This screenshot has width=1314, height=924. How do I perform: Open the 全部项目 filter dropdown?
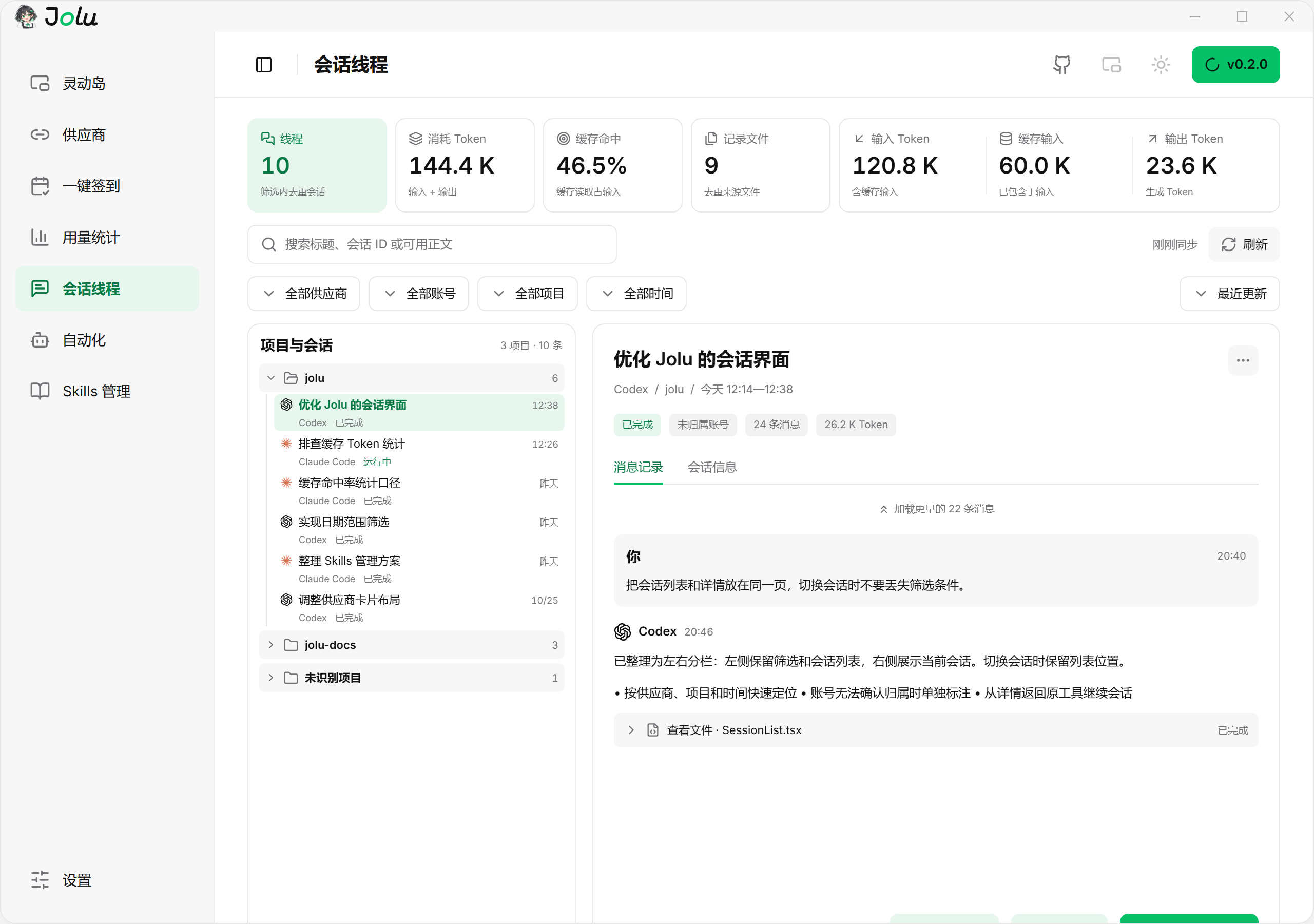click(x=528, y=294)
